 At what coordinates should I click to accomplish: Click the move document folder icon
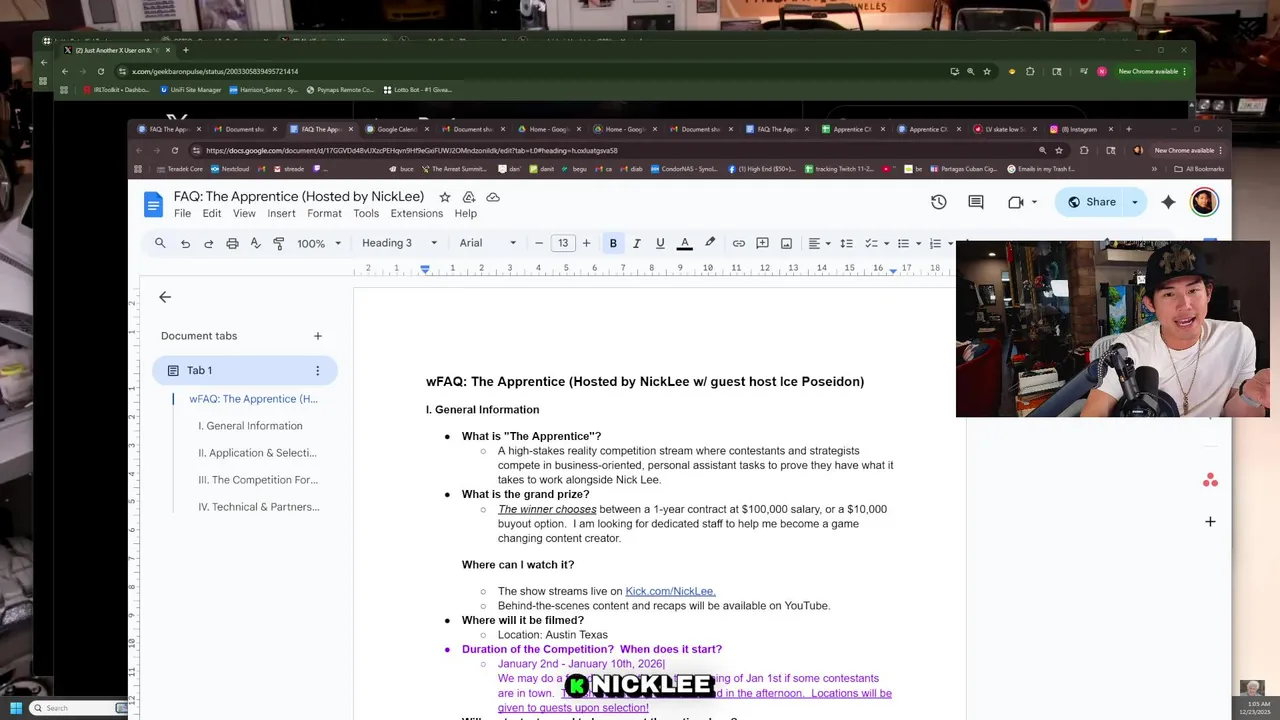pos(468,197)
